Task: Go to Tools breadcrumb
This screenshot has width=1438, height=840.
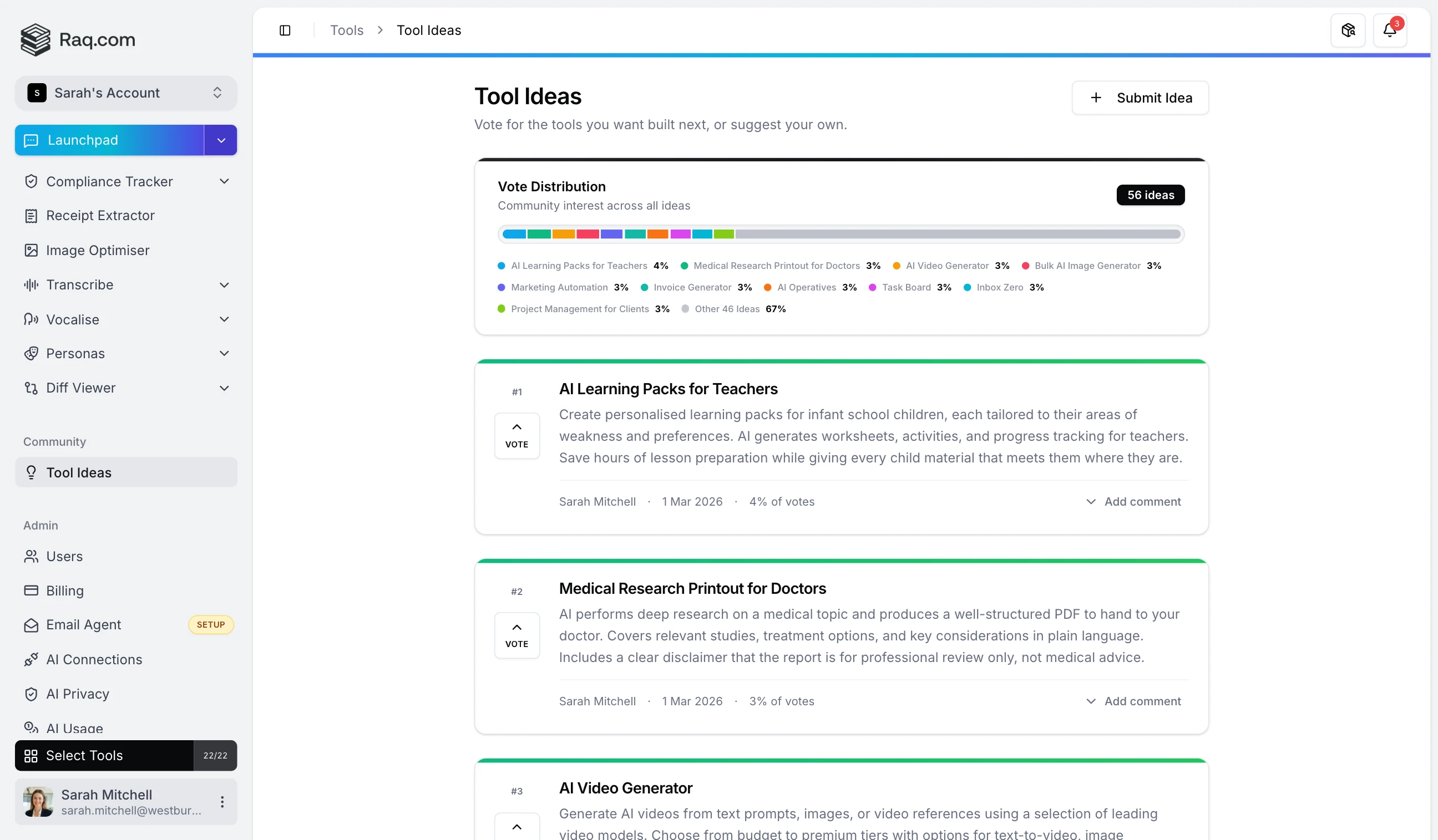Action: click(346, 30)
